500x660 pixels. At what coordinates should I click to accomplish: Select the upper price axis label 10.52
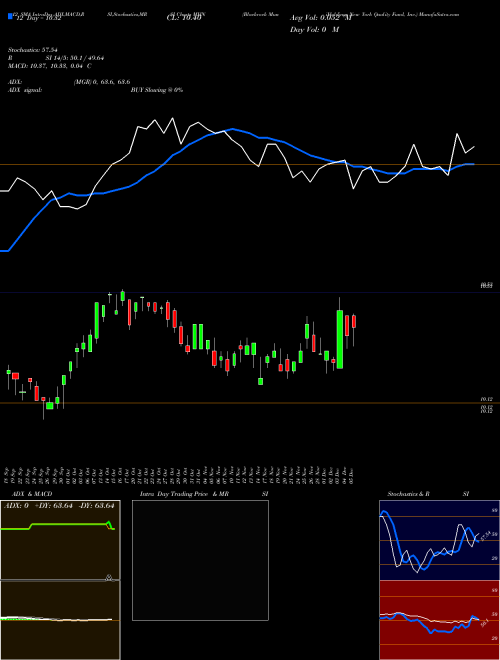(487, 285)
